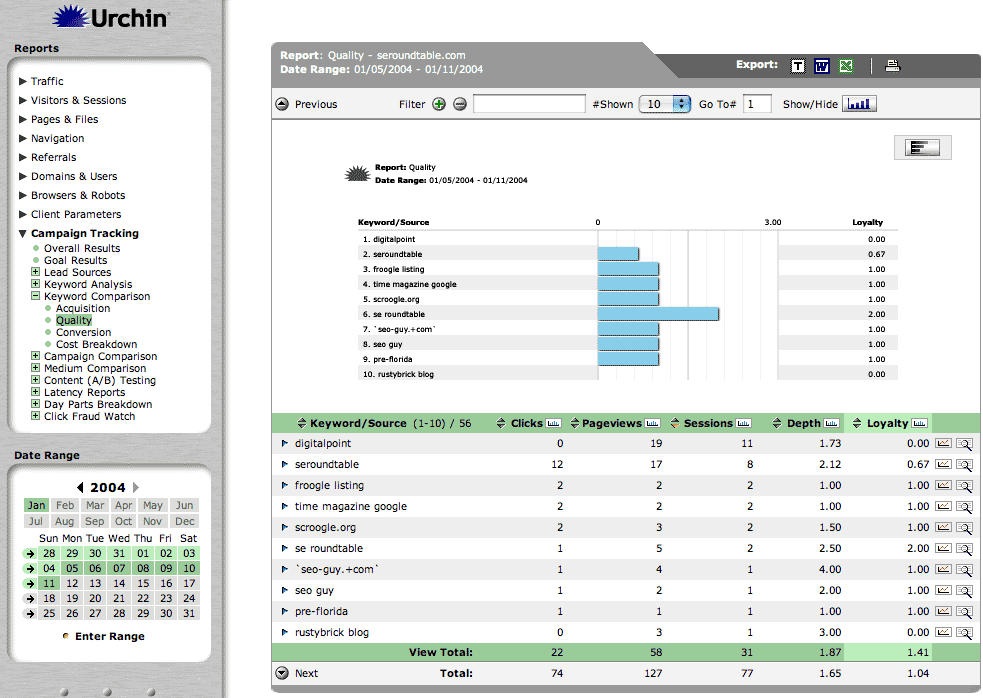The height and width of the screenshot is (698, 983).
Task: Sort by Sessions column arrows
Action: pos(675,423)
